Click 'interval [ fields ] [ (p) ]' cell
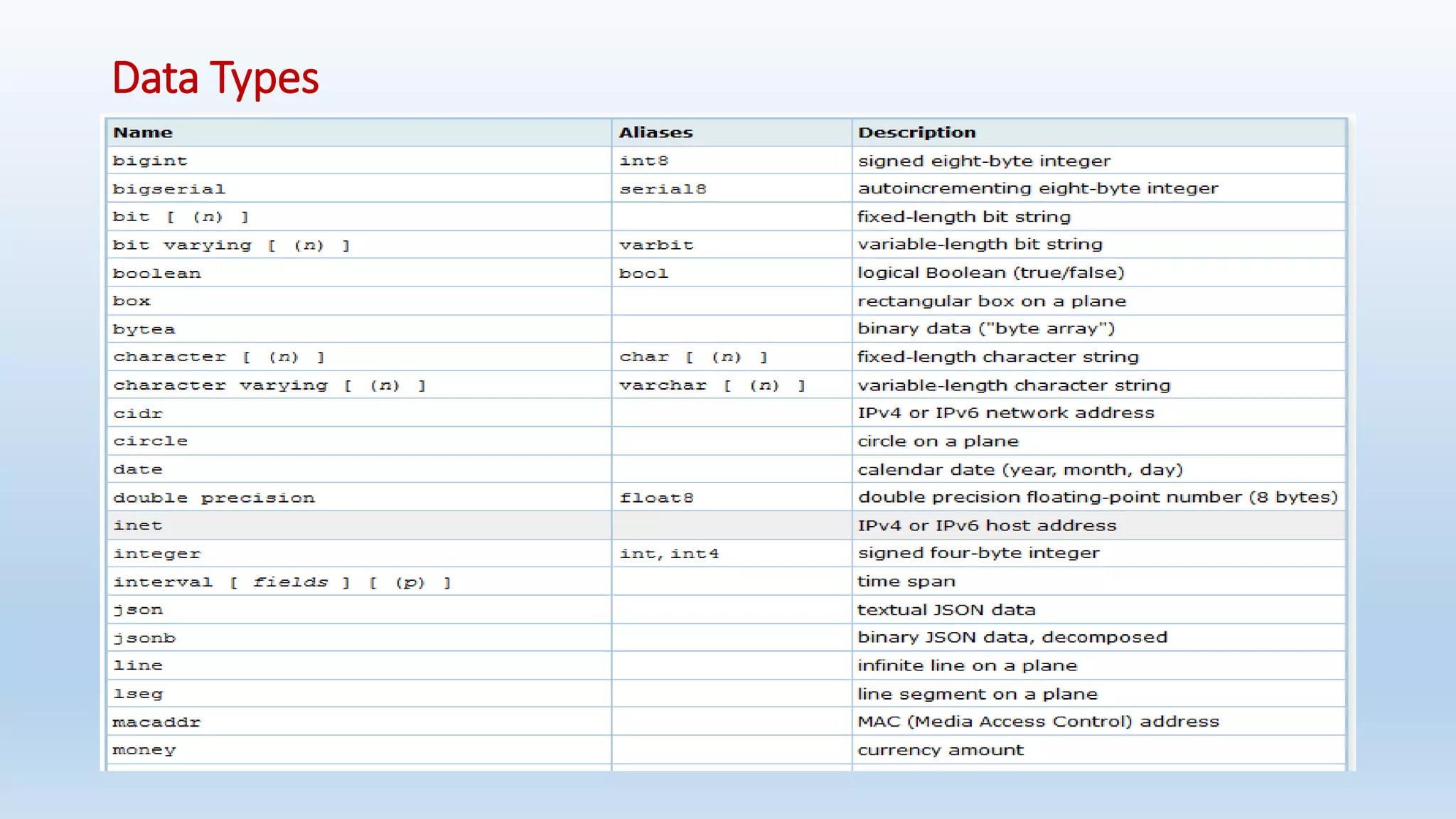This screenshot has width=1456, height=819. click(358, 582)
